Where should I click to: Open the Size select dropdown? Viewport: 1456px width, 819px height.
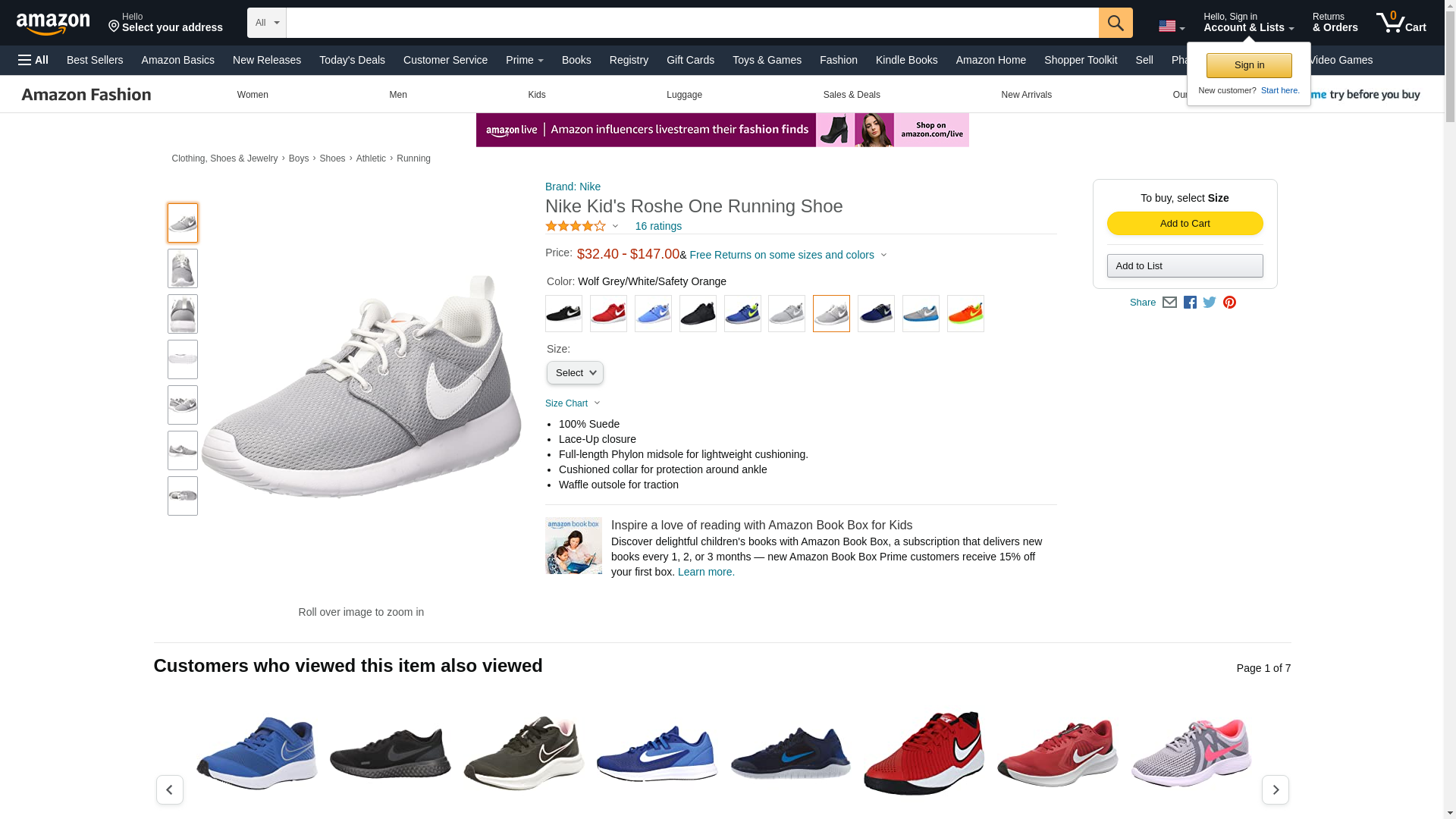(575, 372)
